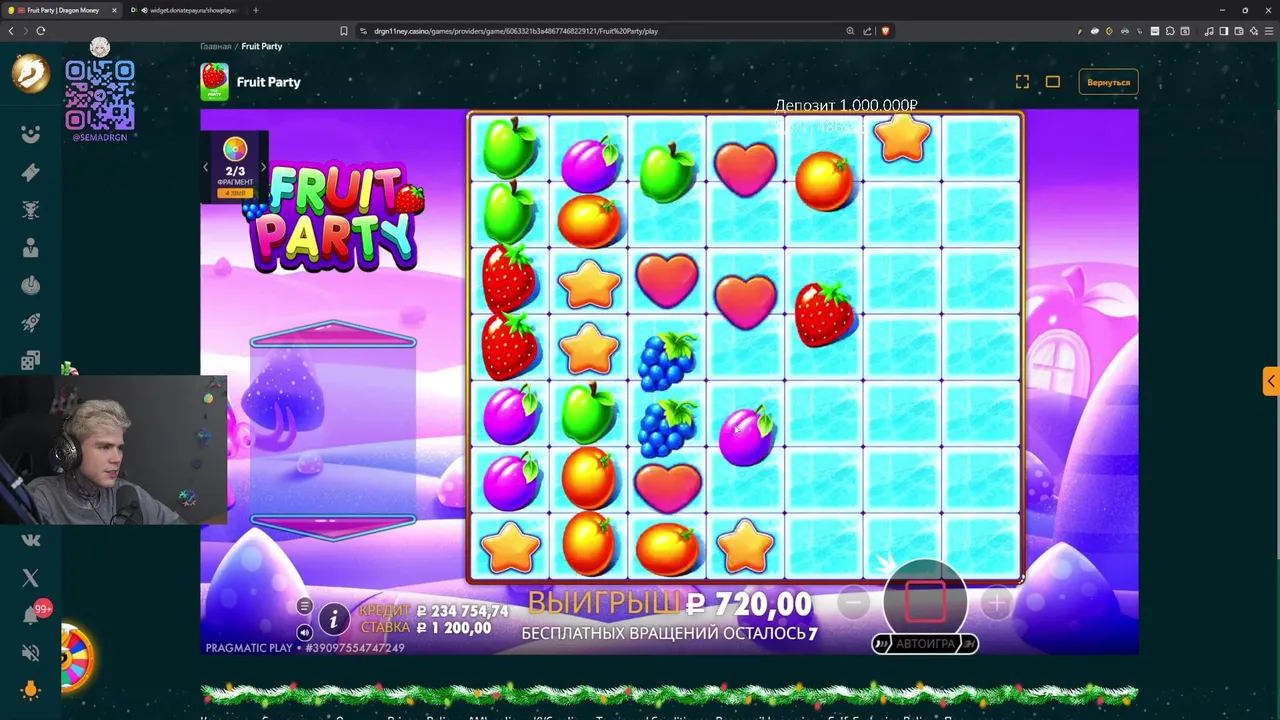Open the browser extensions puzzle icon
This screenshot has width=1280, height=720.
[1170, 31]
